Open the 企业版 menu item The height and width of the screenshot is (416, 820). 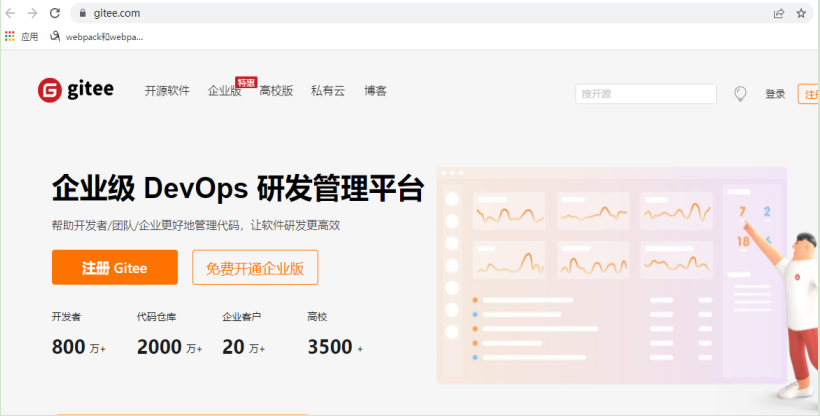click(x=225, y=91)
